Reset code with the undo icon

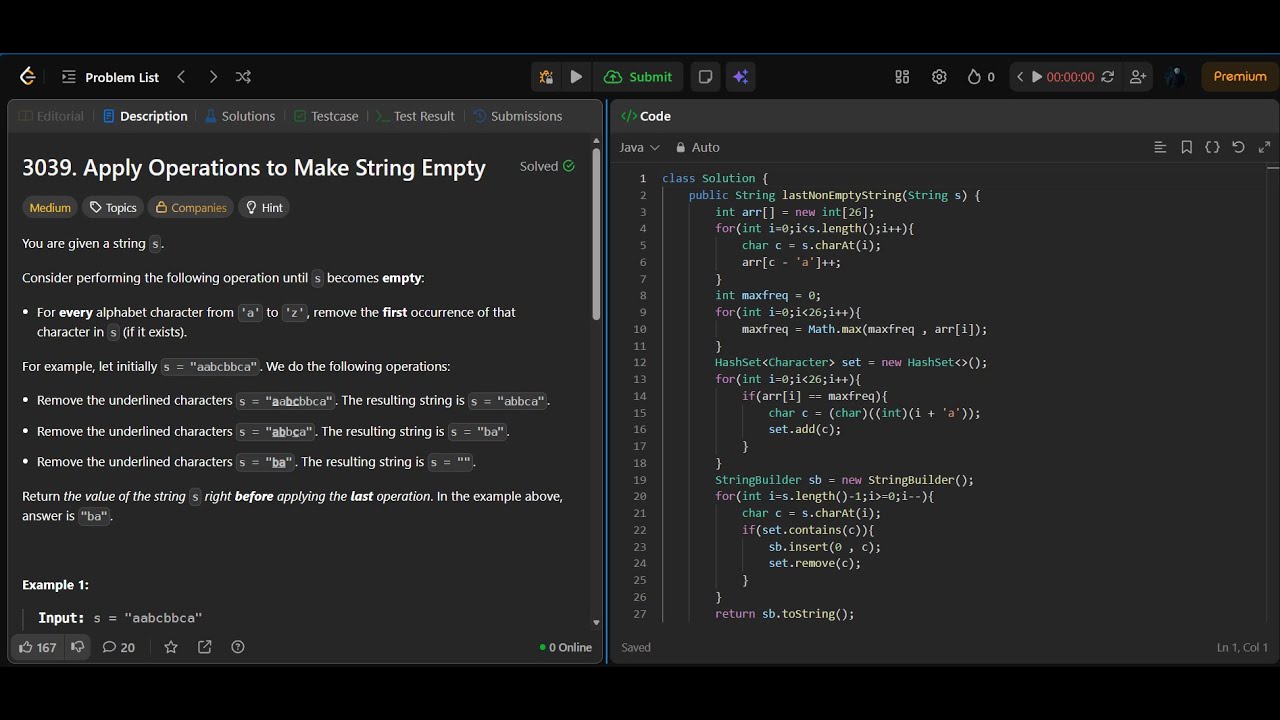1238,147
